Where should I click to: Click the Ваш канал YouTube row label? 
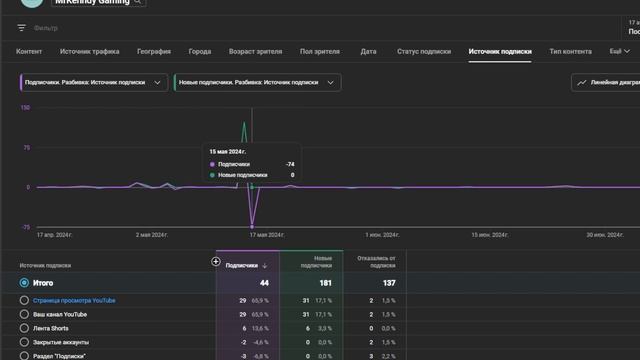tap(60, 314)
